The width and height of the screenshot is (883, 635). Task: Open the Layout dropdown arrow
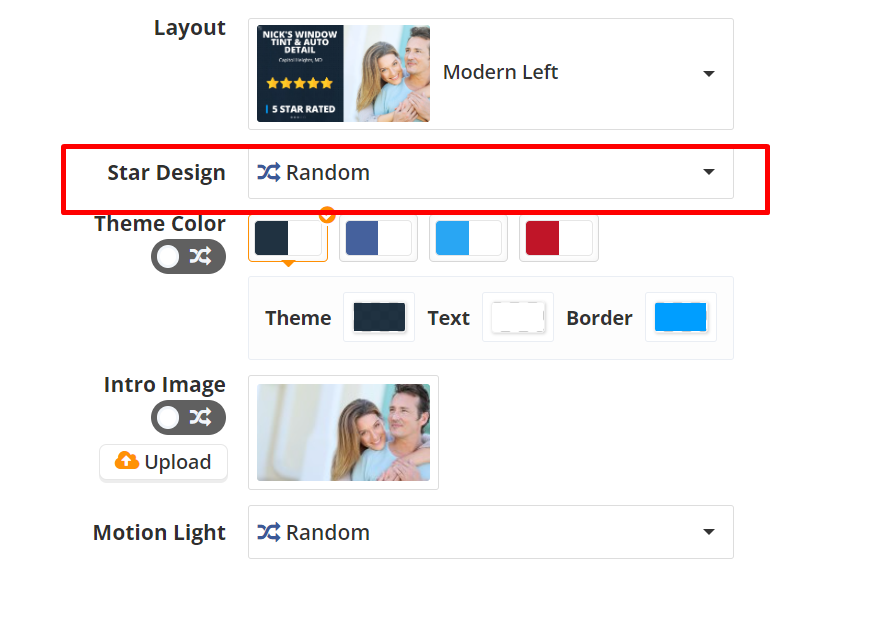tap(708, 74)
